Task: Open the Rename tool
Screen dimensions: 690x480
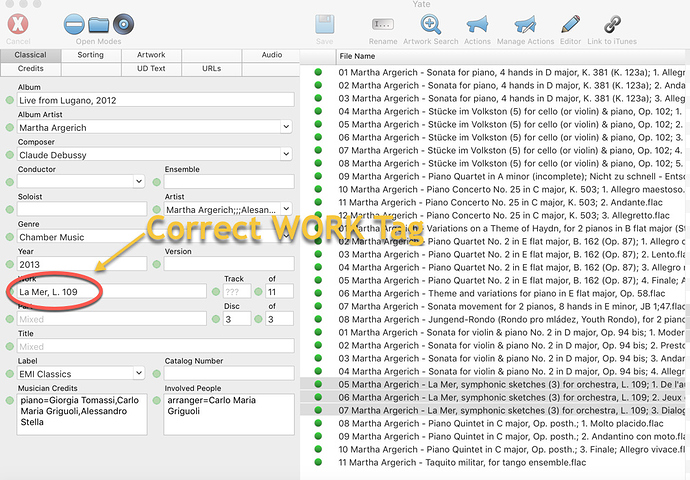Action: pos(383,24)
